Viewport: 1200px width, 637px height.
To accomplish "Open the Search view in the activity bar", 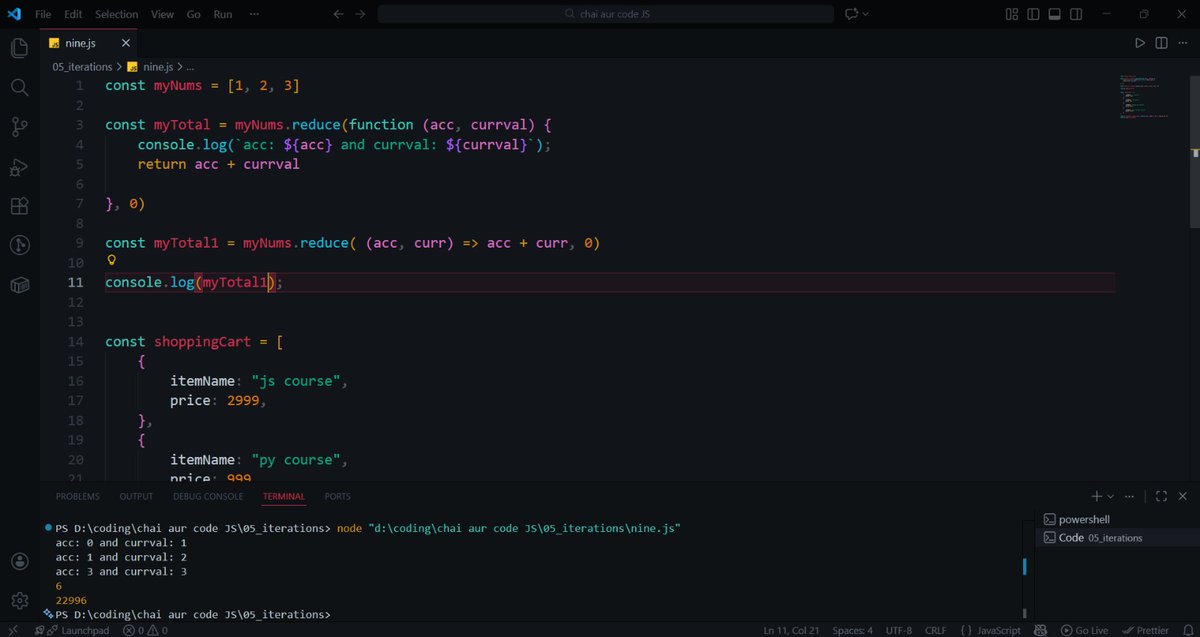I will 19,88.
